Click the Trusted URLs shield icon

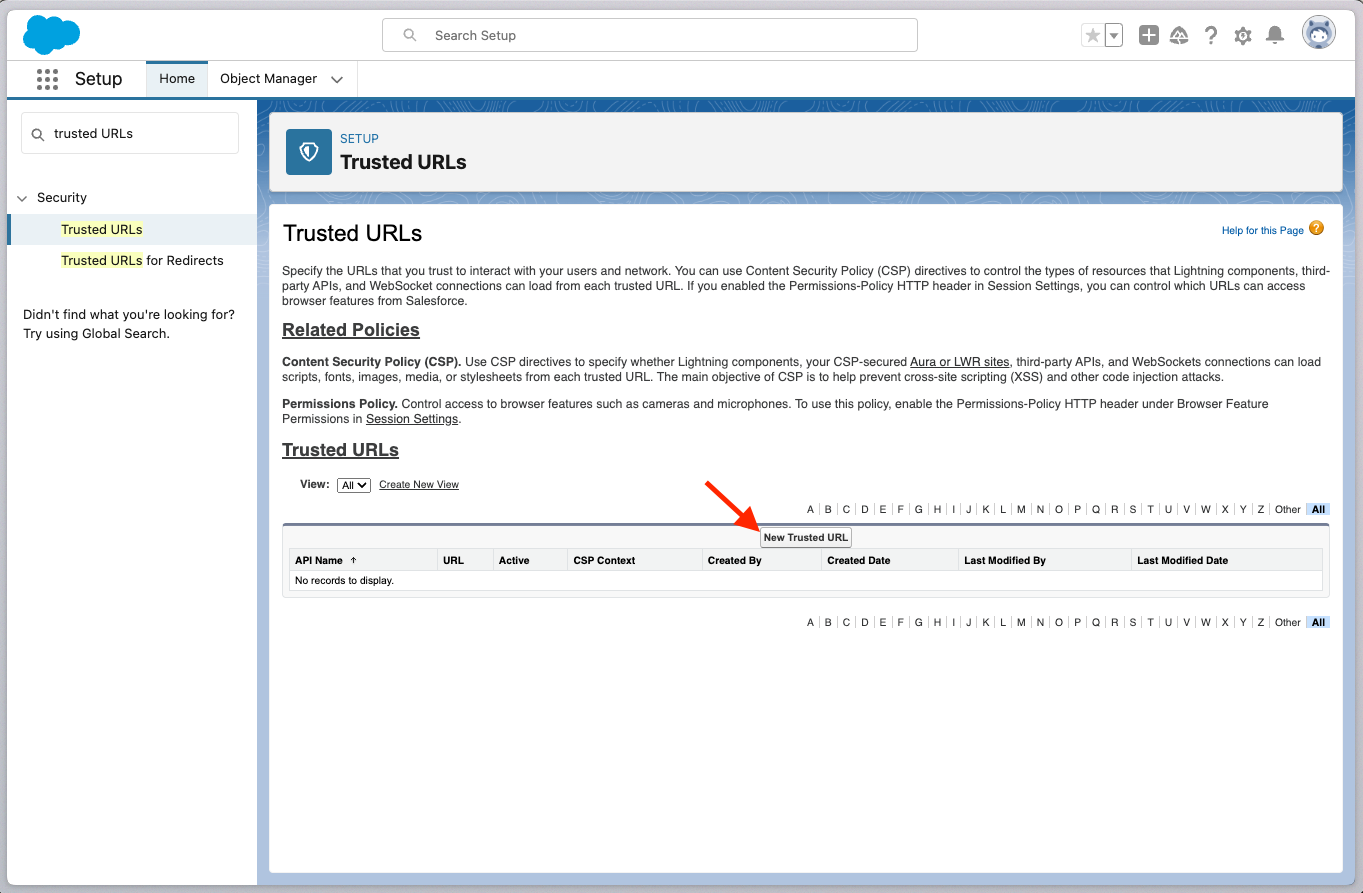point(309,152)
